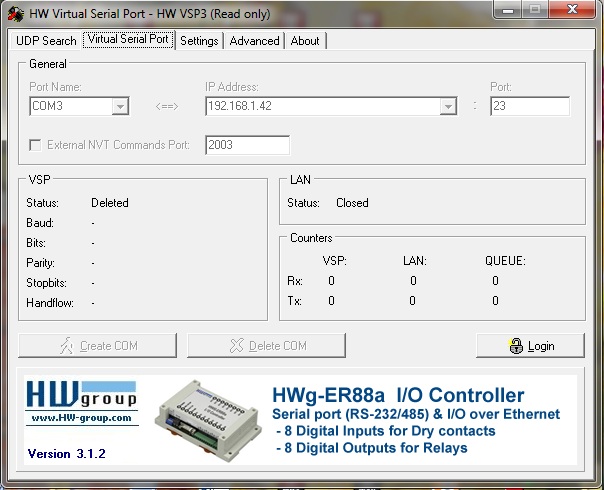This screenshot has height=490, width=604.
Task: Click the X icon on Delete COM
Action: [x=237, y=346]
